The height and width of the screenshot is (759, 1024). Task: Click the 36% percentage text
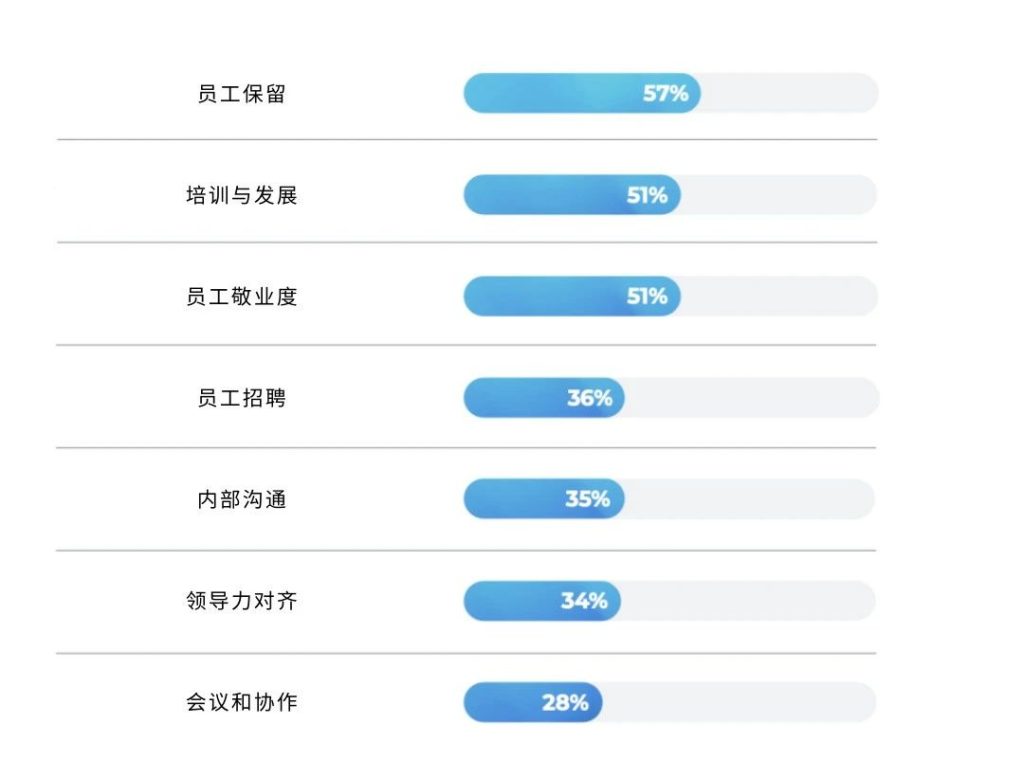point(590,398)
